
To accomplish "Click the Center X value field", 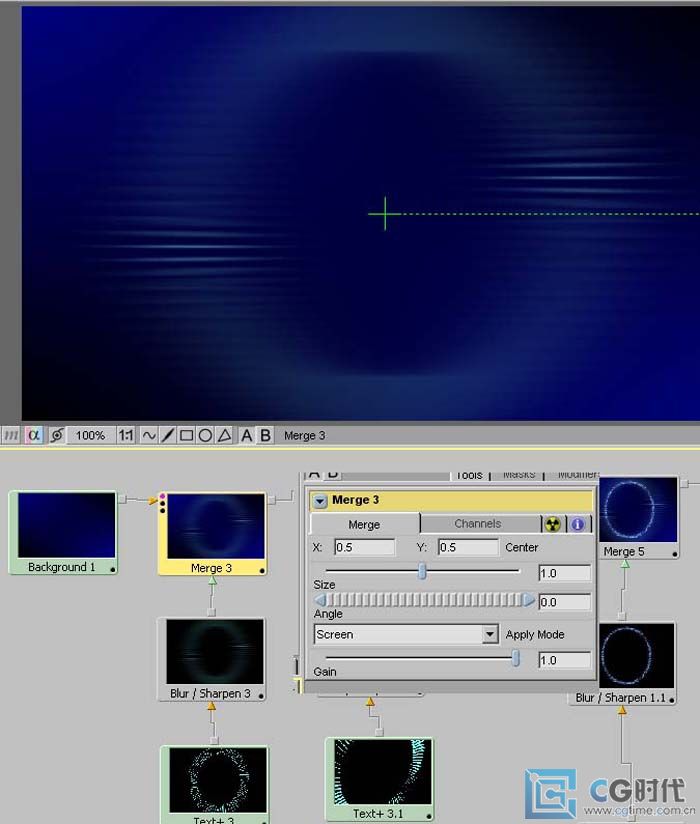I will [364, 547].
